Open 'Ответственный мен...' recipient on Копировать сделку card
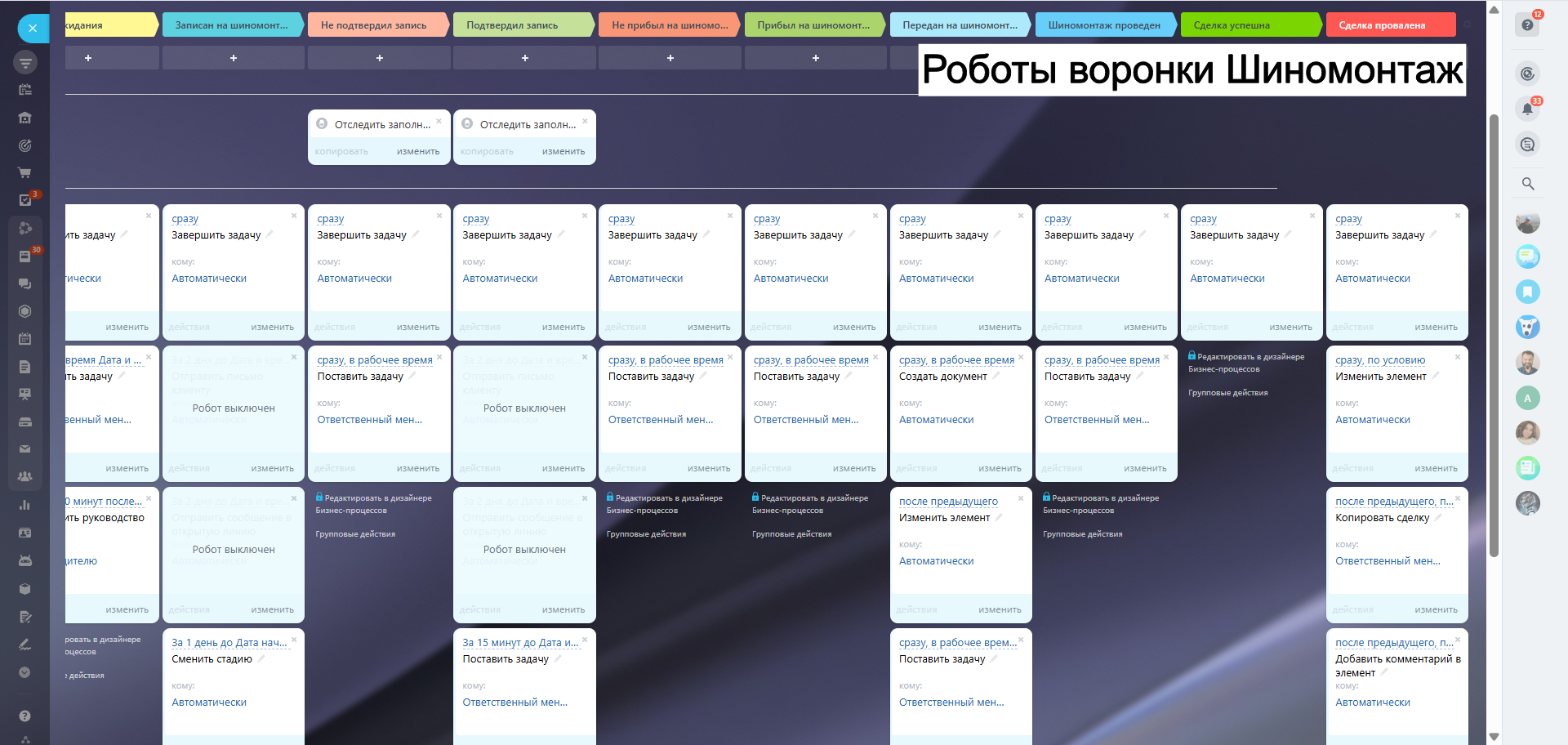Screen dimensions: 1568x745 [x=1388, y=561]
